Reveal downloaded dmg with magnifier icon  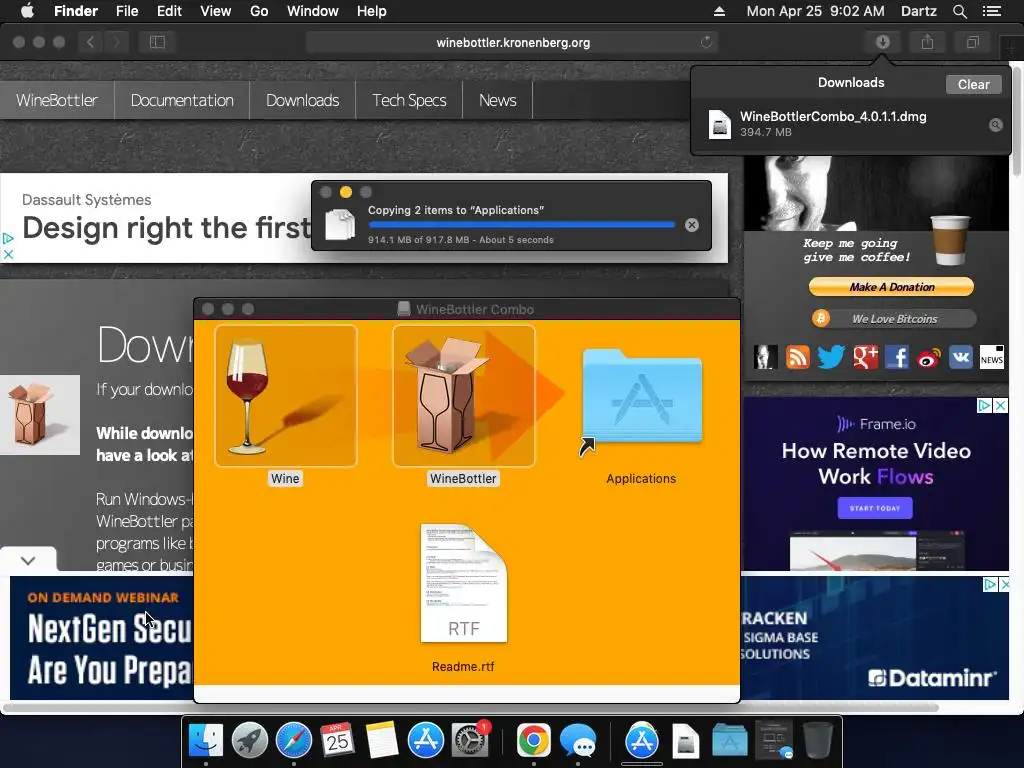(x=995, y=125)
